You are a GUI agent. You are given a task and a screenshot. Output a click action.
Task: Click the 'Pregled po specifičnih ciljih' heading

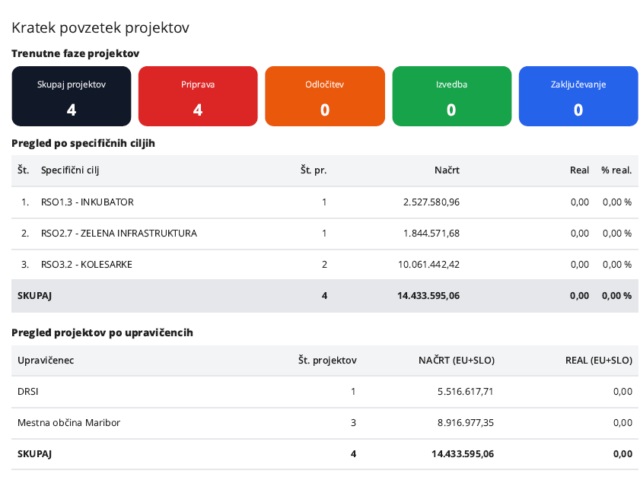pos(83,143)
